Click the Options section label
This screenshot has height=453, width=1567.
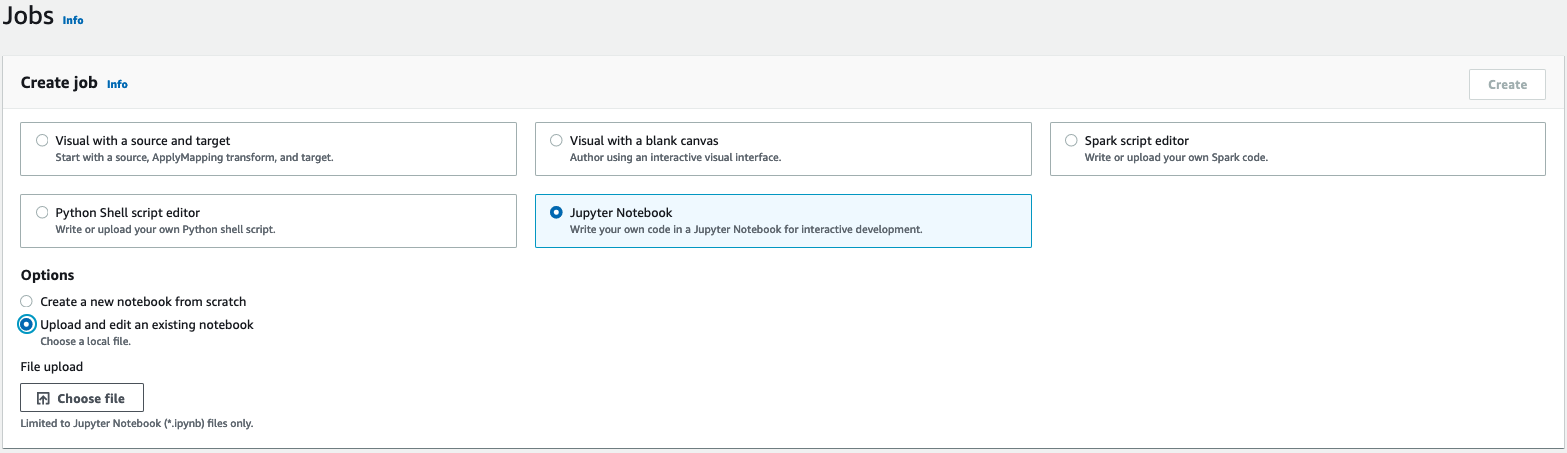[47, 275]
